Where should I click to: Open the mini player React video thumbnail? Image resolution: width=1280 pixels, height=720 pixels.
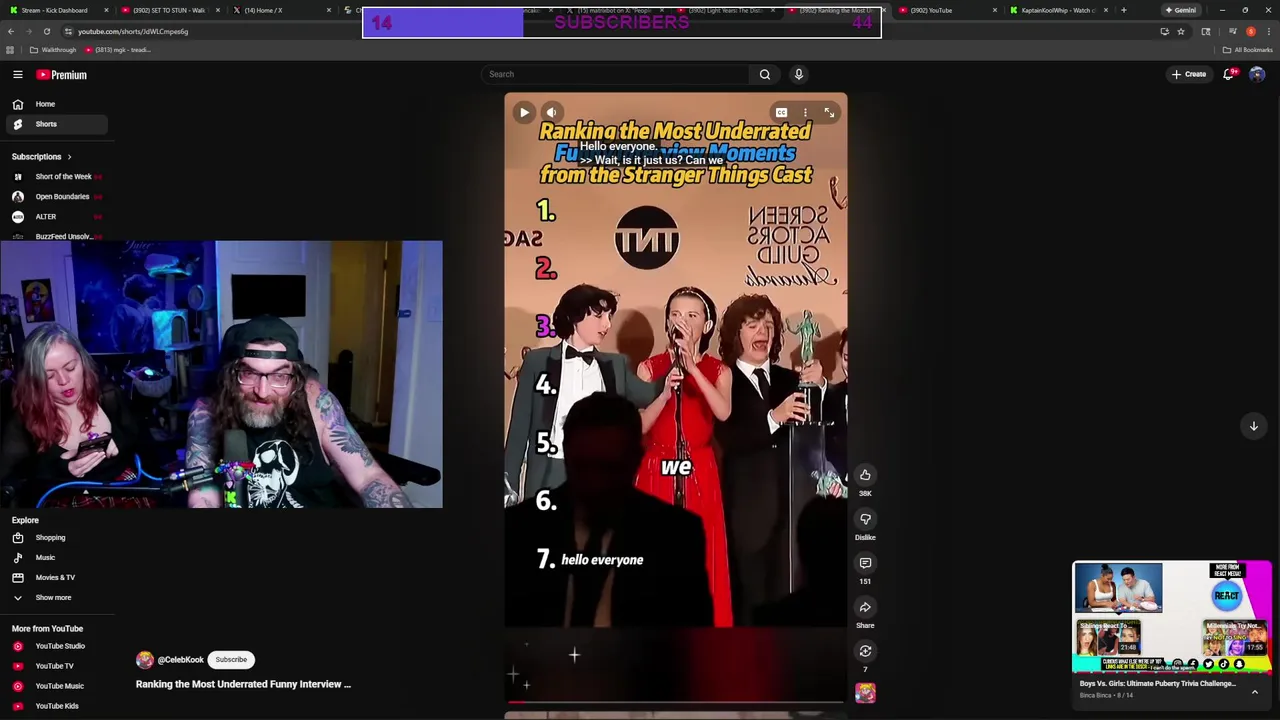tap(1172, 617)
